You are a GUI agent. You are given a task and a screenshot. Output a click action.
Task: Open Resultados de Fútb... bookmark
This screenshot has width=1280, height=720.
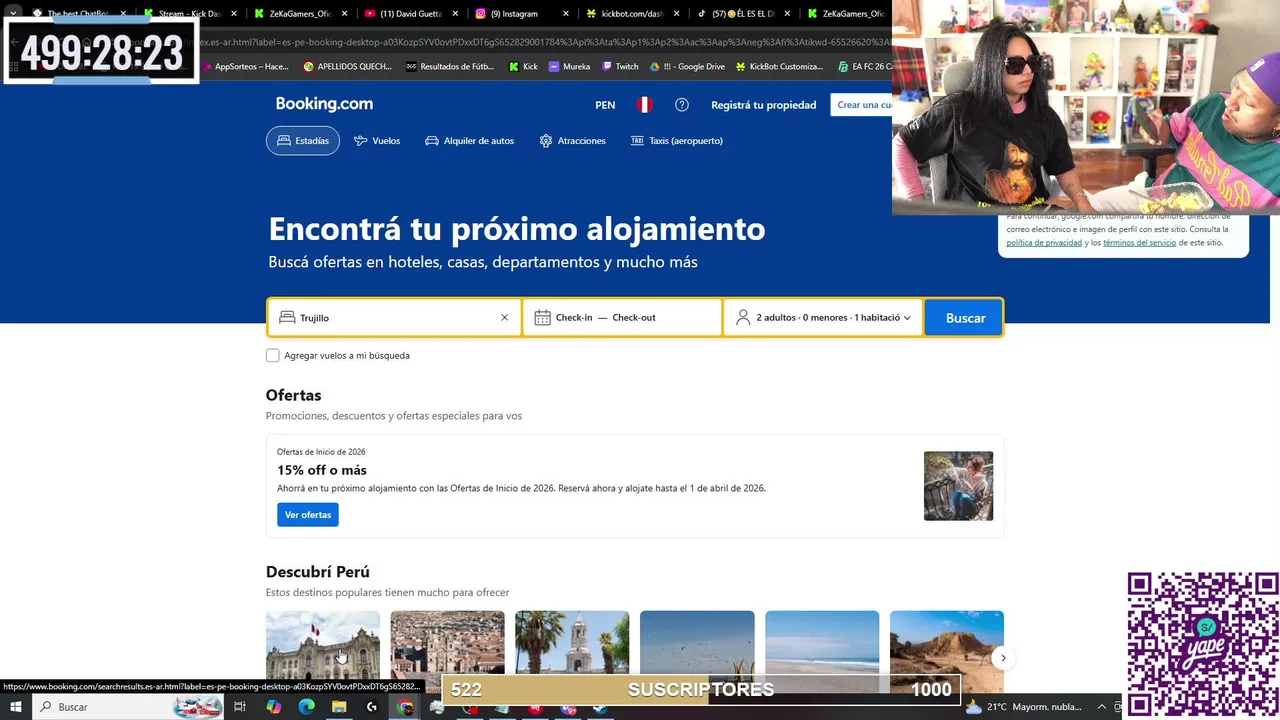[450, 67]
